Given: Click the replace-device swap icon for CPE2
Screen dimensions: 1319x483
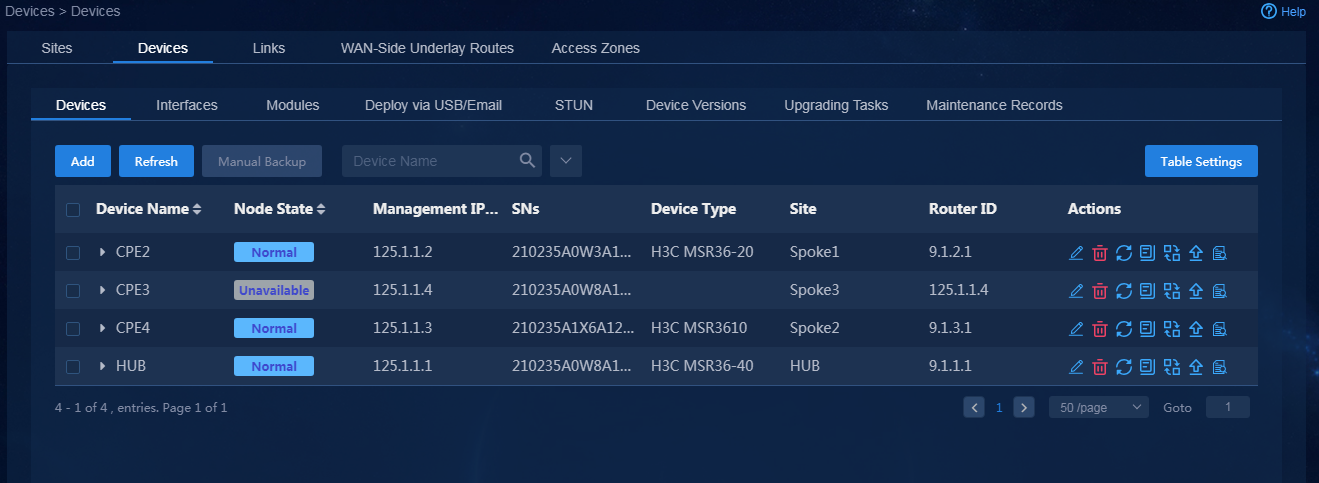Looking at the screenshot, I should tap(1172, 253).
